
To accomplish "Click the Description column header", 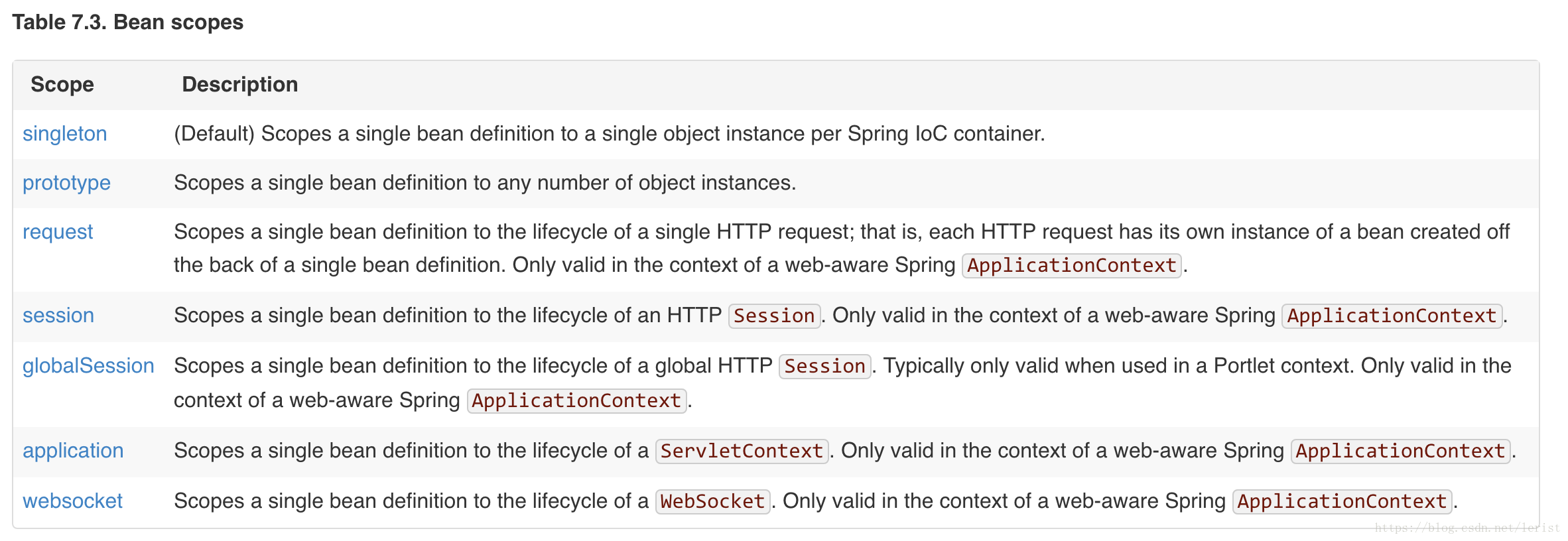I will click(x=240, y=84).
